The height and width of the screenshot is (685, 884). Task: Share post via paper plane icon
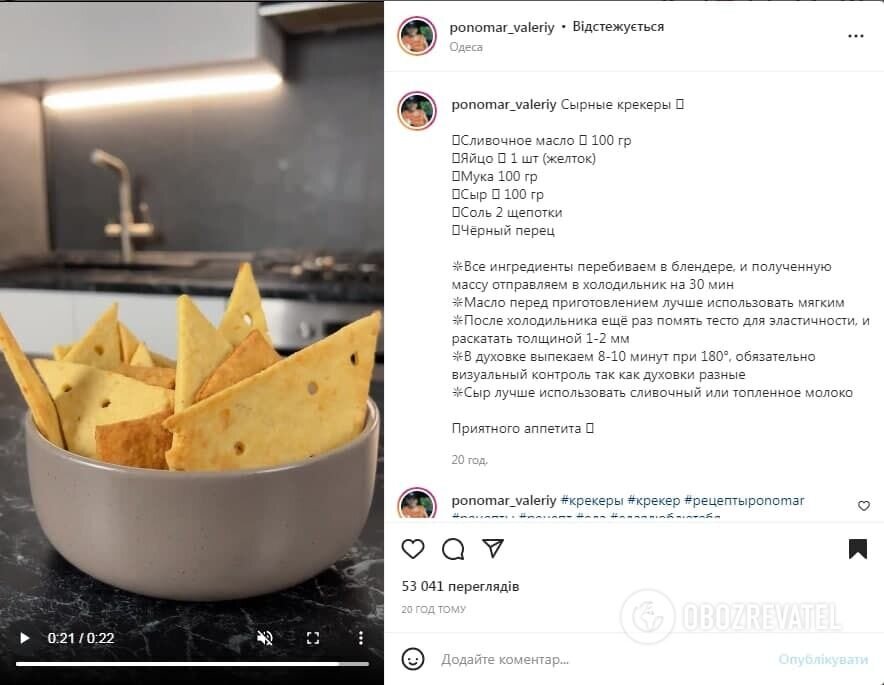point(493,548)
